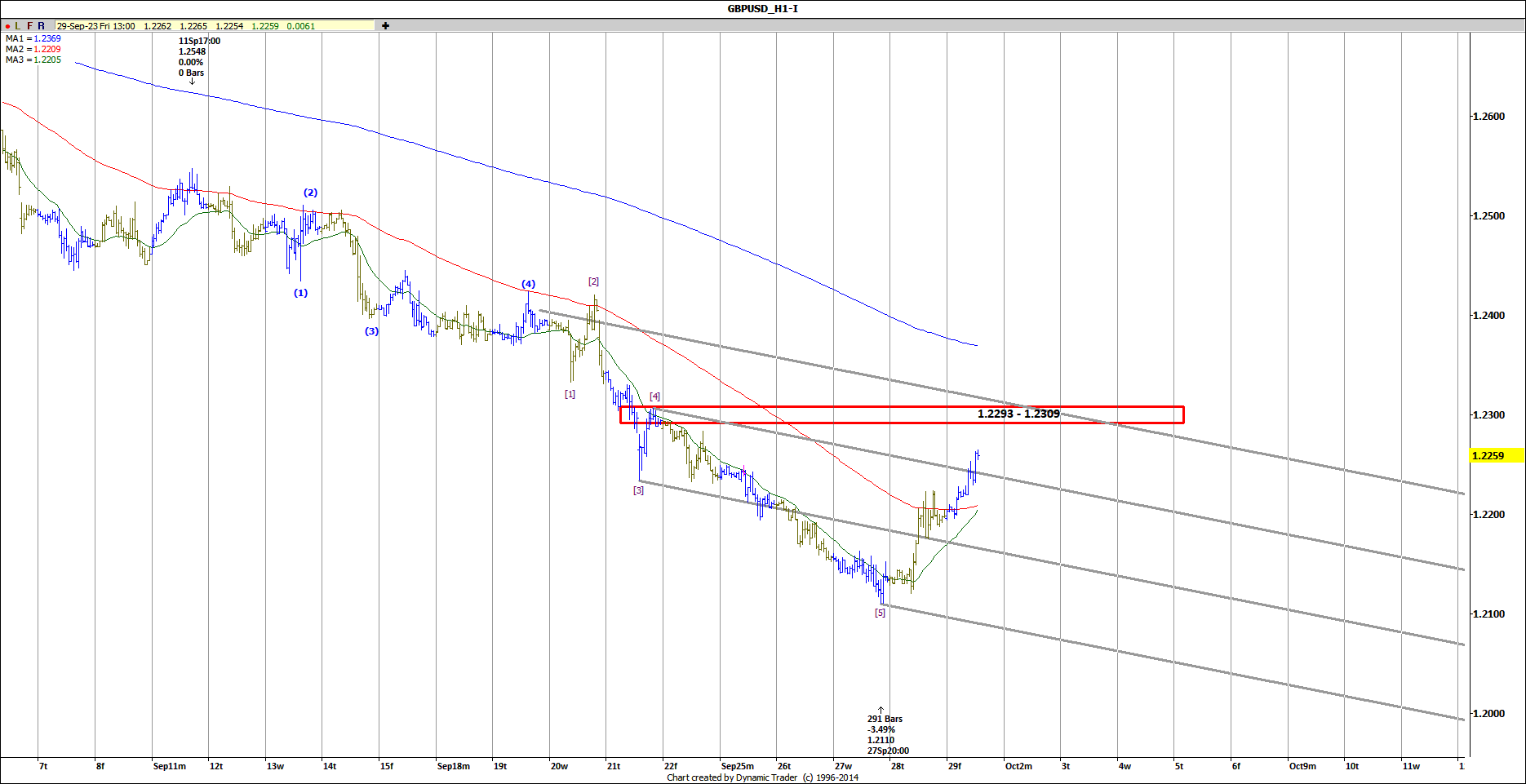Click the yellow 1.2259 current price tag
1526x784 pixels.
pyautogui.click(x=1497, y=455)
